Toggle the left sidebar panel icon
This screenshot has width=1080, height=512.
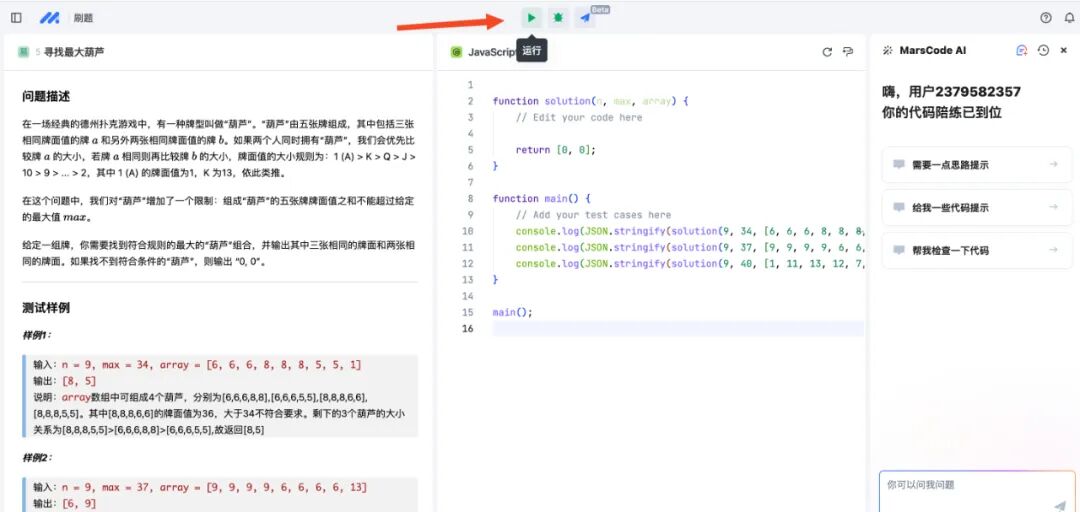(x=16, y=18)
